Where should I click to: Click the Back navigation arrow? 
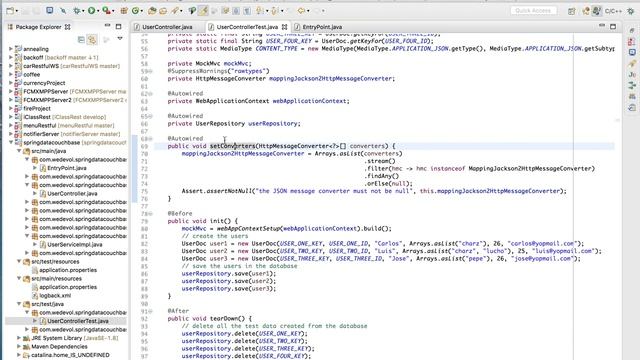click(301, 11)
